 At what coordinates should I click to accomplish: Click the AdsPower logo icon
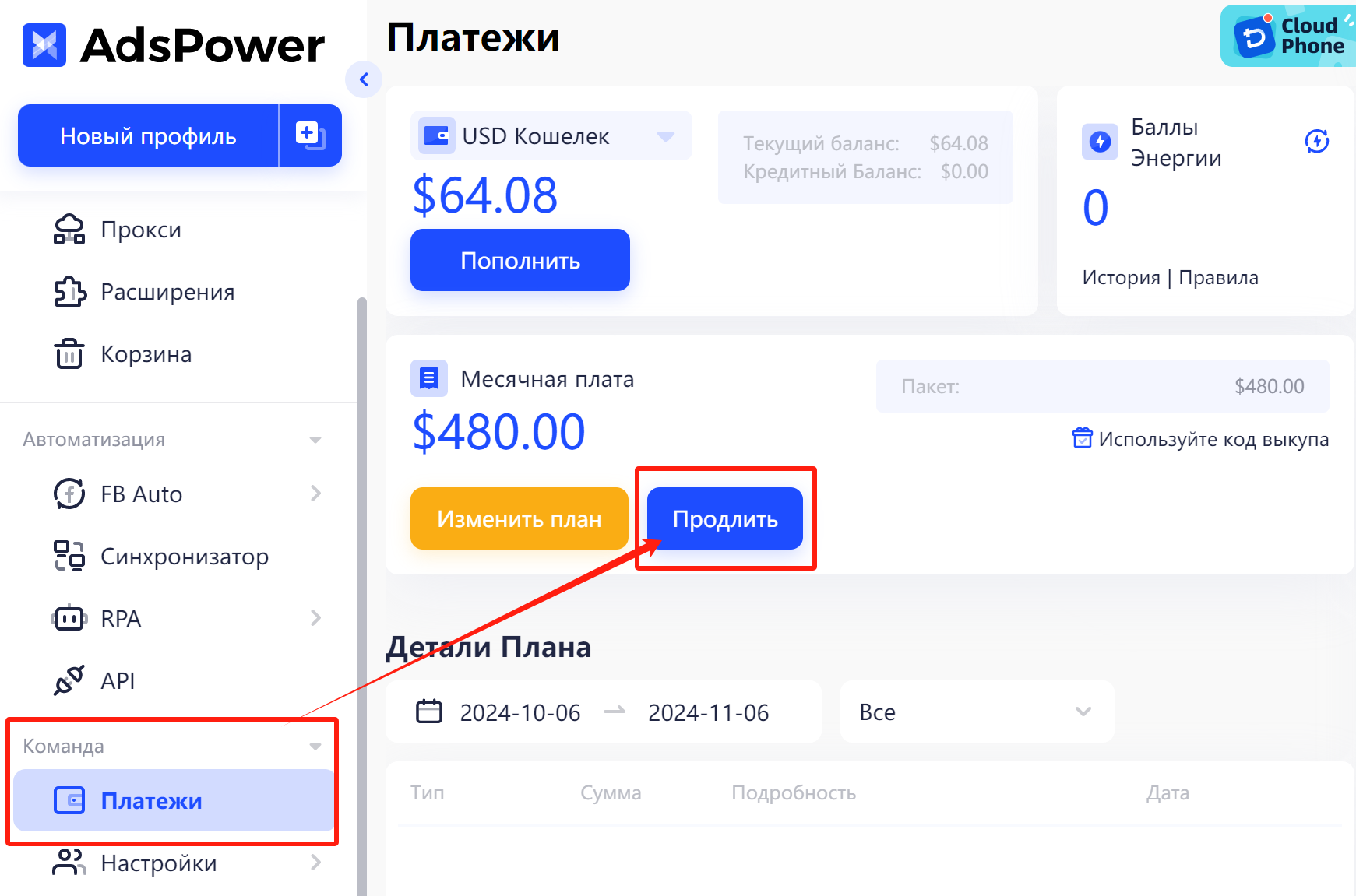coord(44,45)
